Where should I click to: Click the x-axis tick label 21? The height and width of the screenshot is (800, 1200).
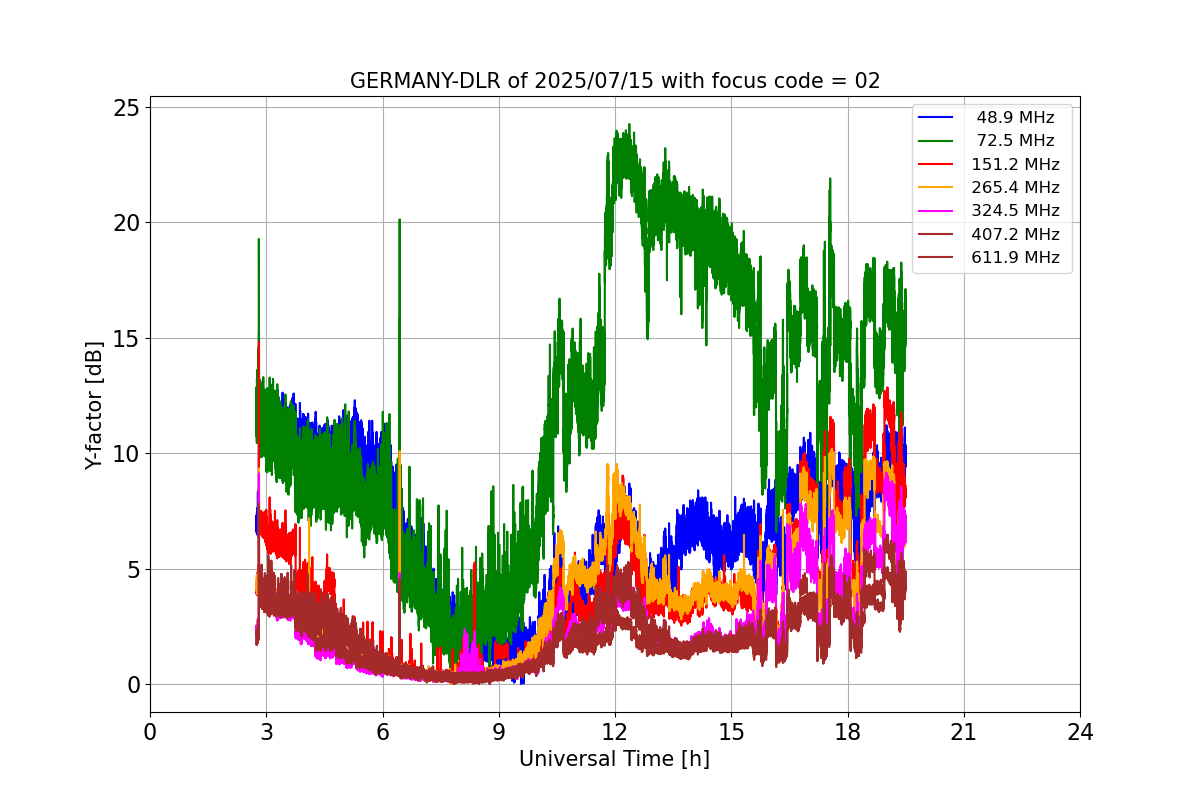[963, 732]
